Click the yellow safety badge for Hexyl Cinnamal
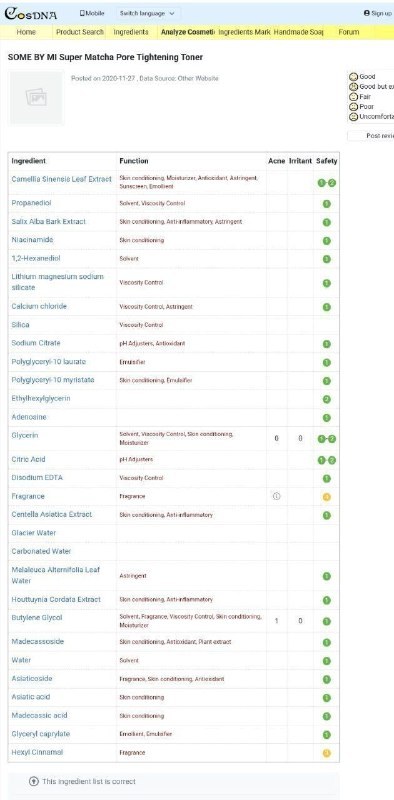This screenshot has height=800, width=394. pos(327,753)
